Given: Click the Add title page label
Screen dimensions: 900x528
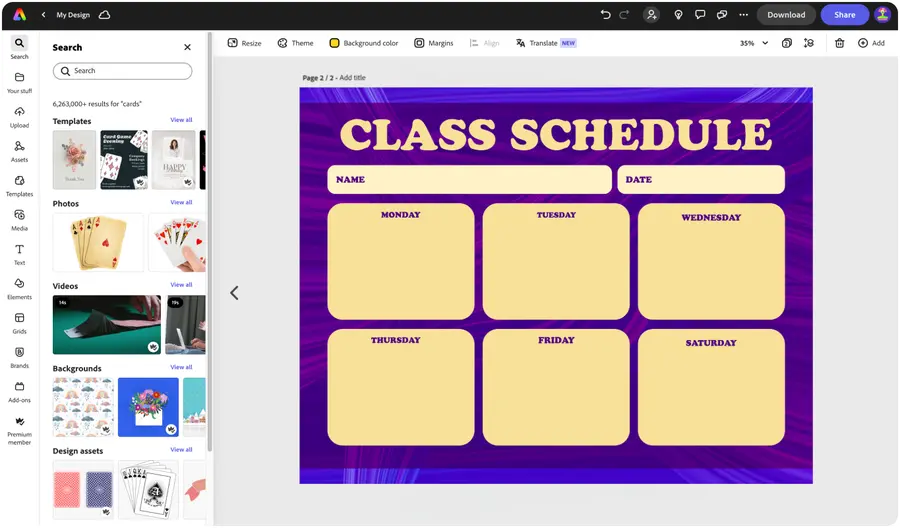Looking at the screenshot, I should tap(352, 77).
